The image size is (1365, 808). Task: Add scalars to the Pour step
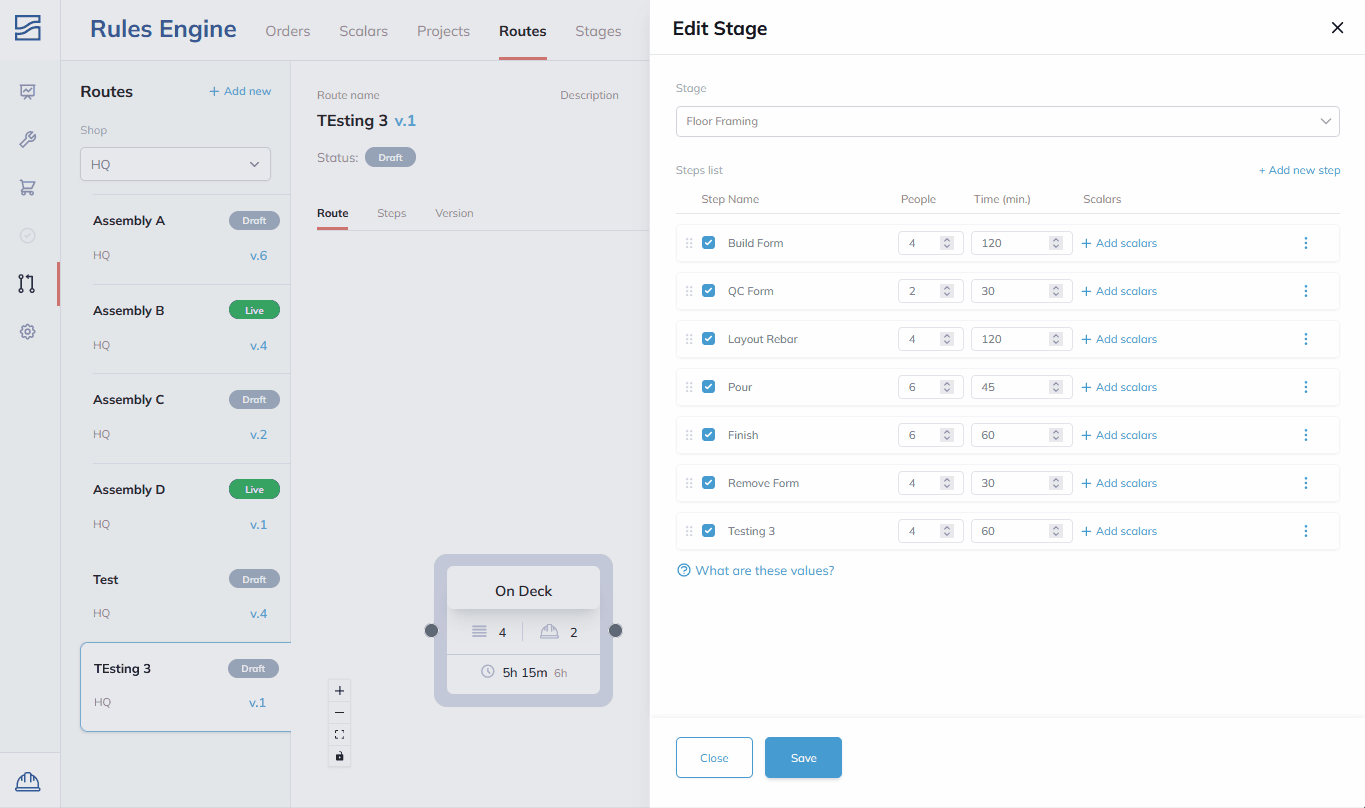pos(1119,387)
